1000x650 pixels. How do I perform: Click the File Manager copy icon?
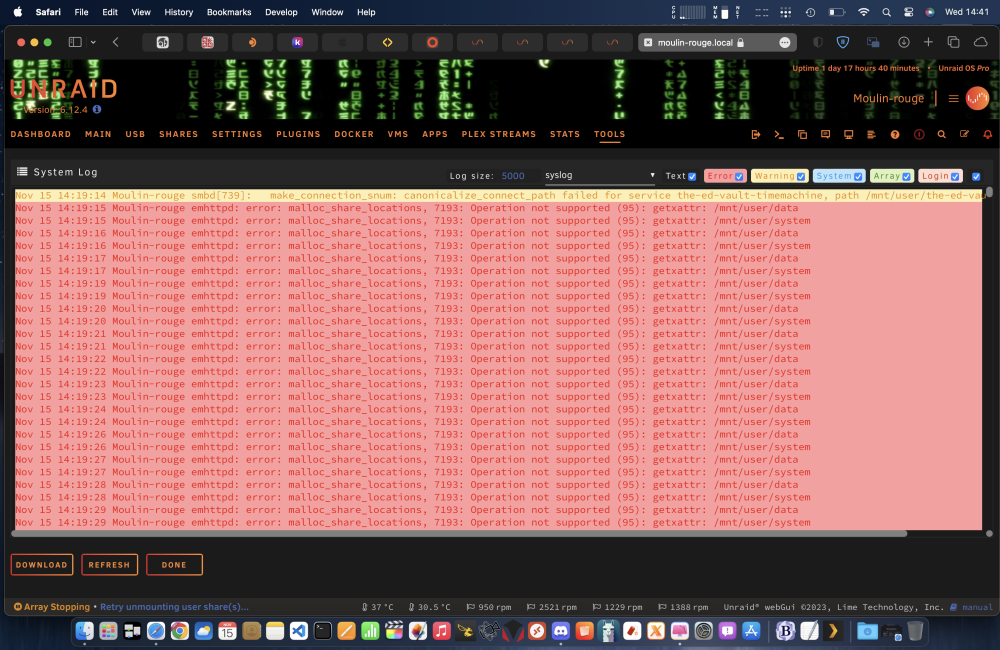[x=802, y=135]
